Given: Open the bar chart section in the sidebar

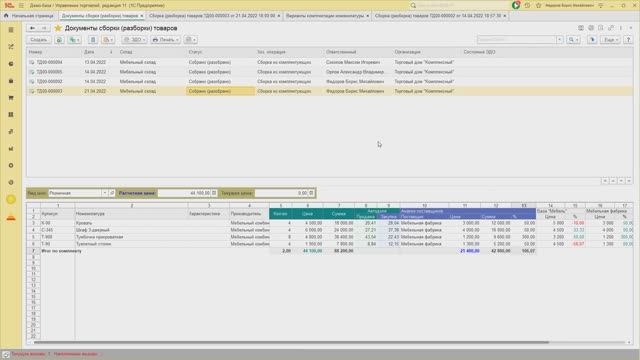Looking at the screenshot, I should 11,149.
